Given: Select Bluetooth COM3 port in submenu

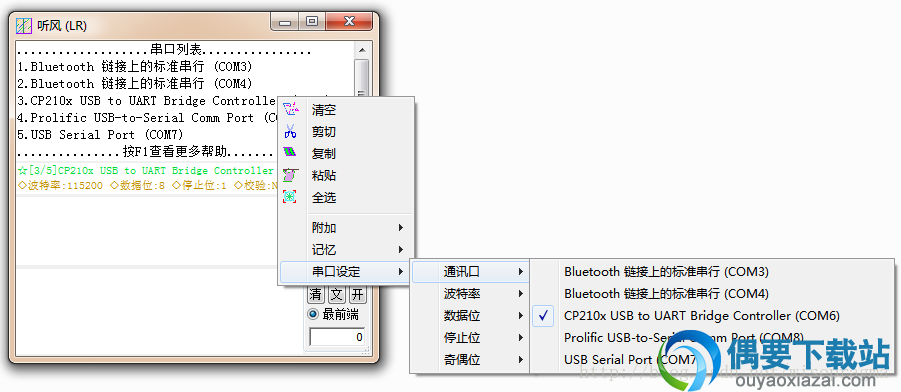Looking at the screenshot, I should tap(712, 271).
